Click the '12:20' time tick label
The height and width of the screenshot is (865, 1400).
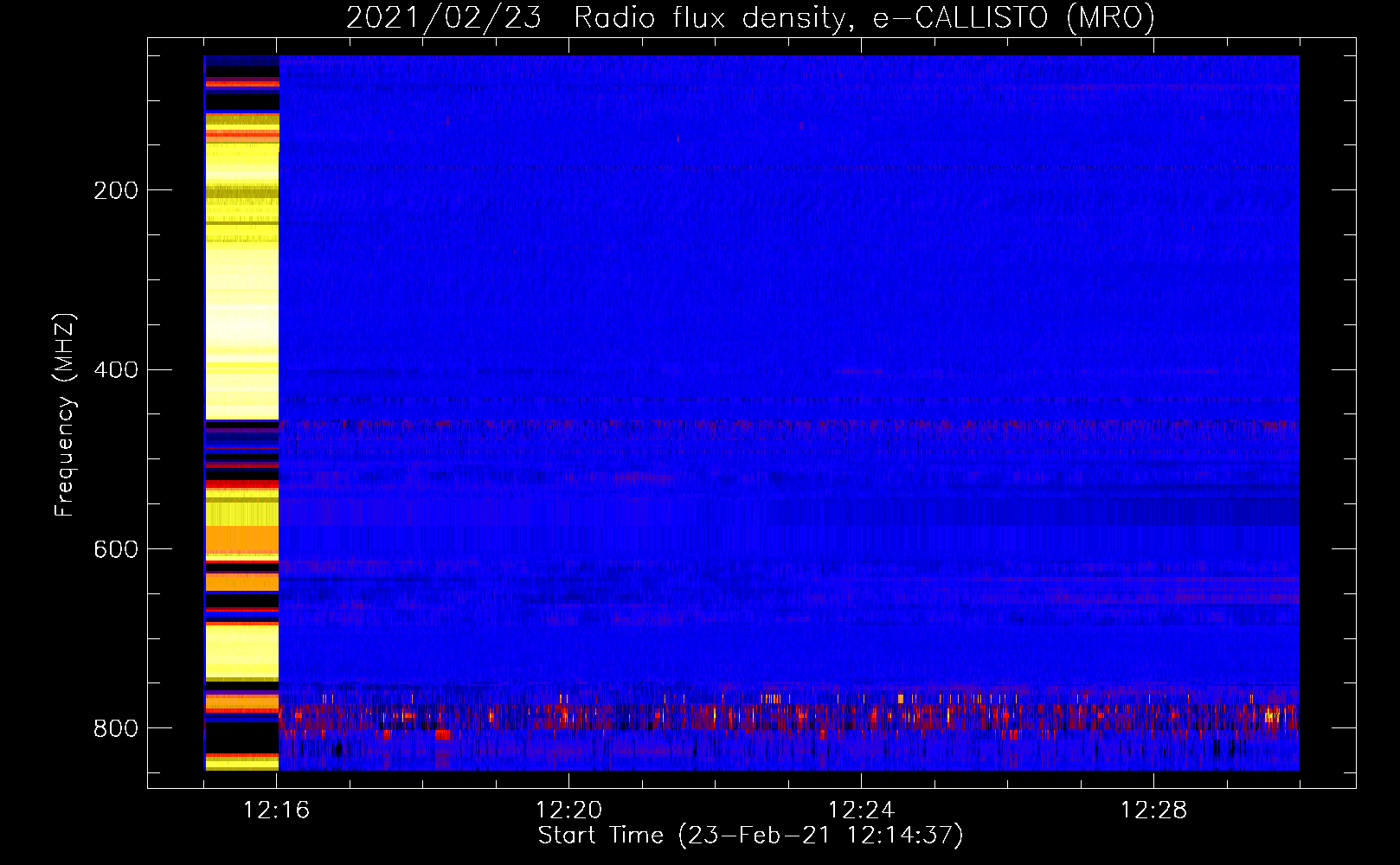click(x=568, y=811)
